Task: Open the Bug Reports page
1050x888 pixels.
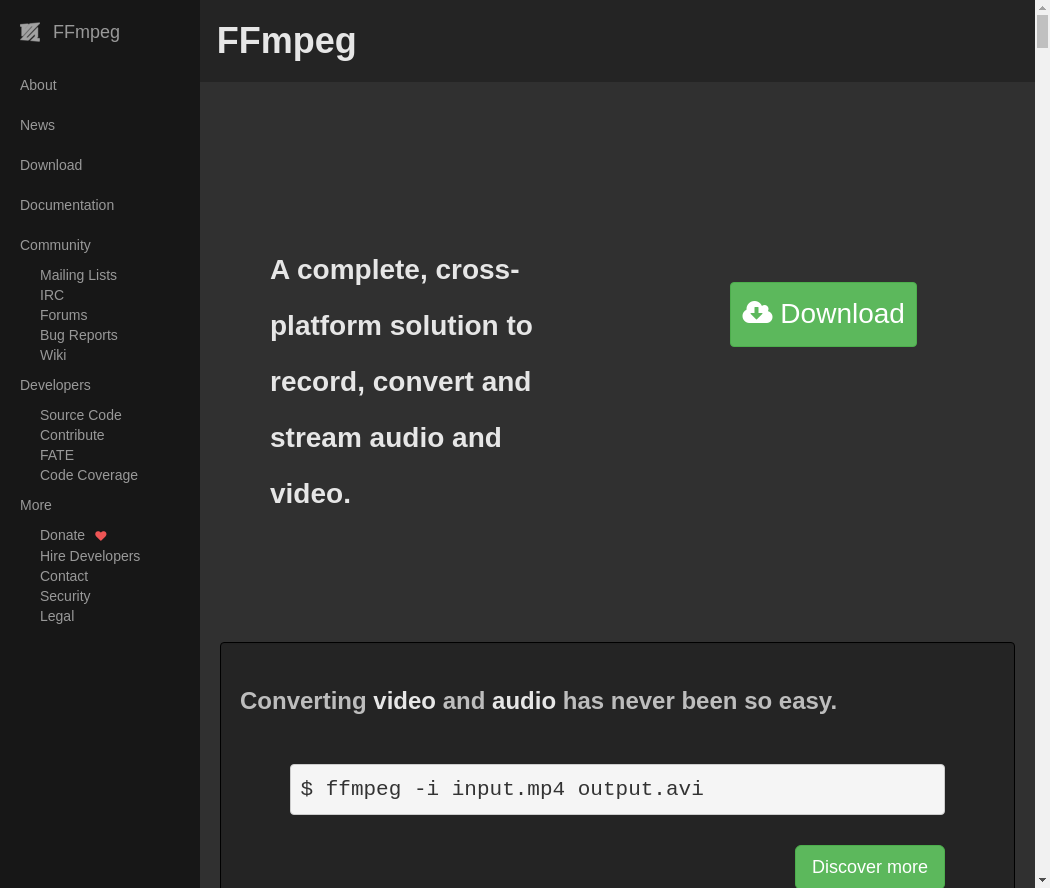Action: [x=79, y=335]
